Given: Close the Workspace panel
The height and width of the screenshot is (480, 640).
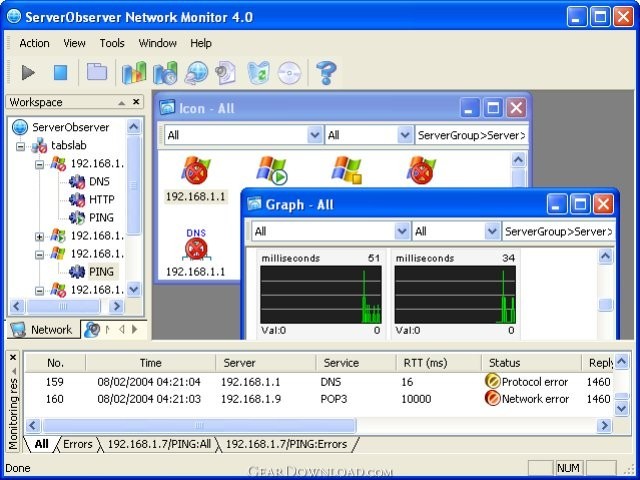Looking at the screenshot, I should pyautogui.click(x=136, y=102).
